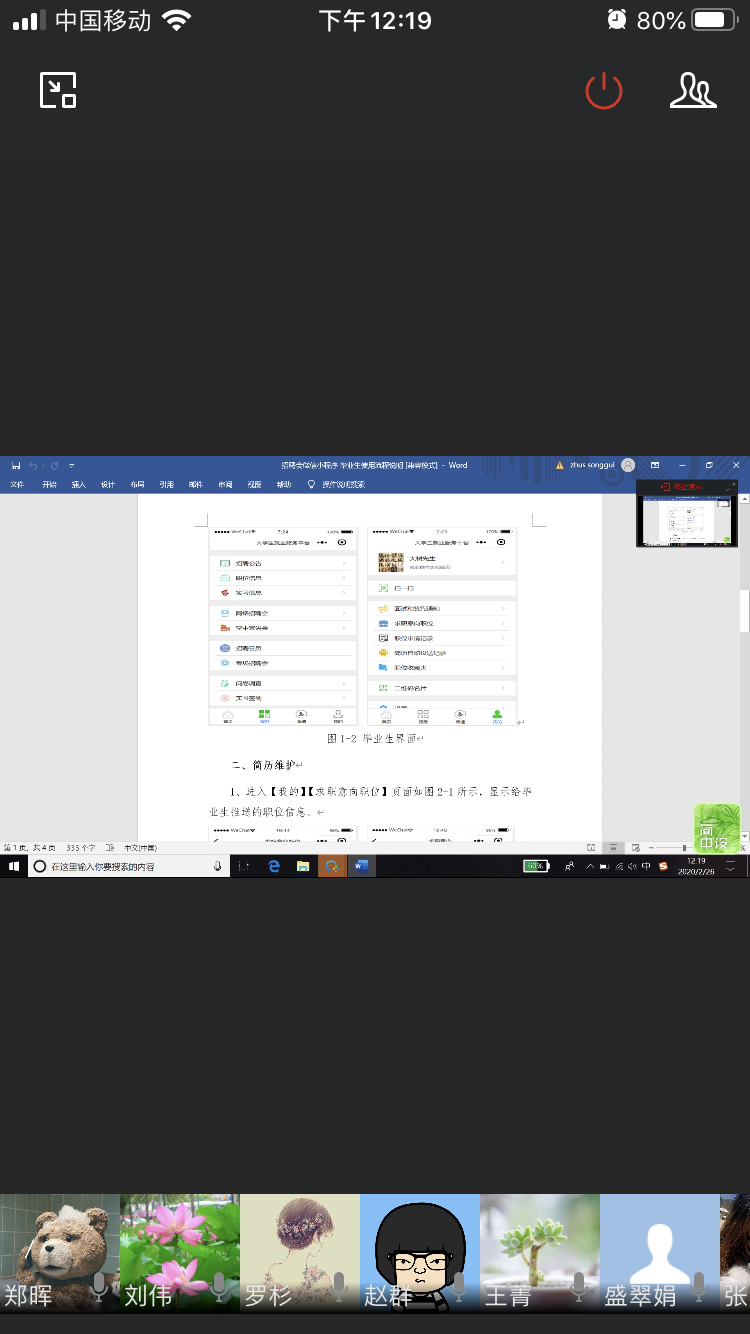The height and width of the screenshot is (1334, 750).
Task: Tap the microphone icon on 刘伟's tile
Action: coord(219,1287)
